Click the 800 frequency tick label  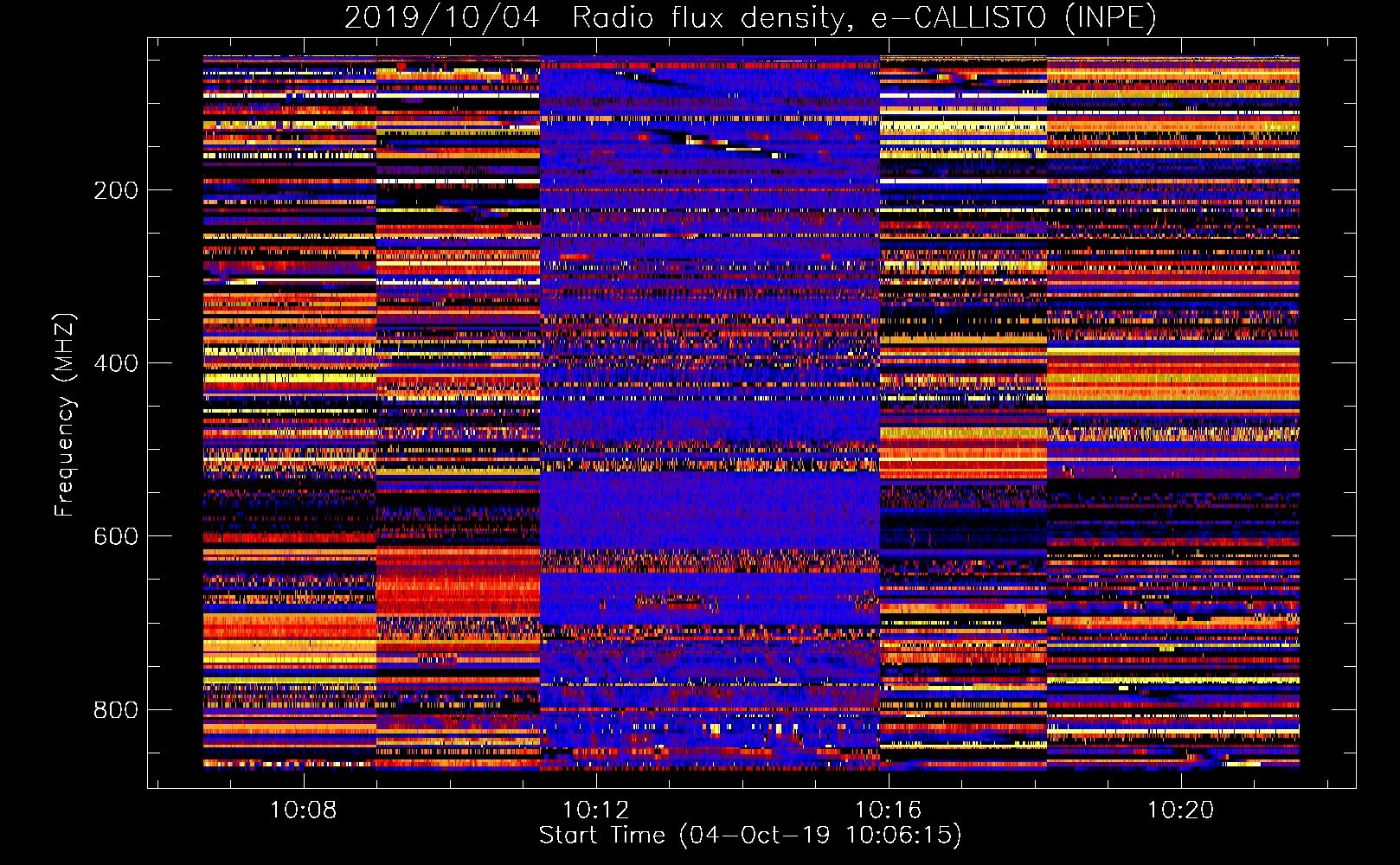pos(116,710)
